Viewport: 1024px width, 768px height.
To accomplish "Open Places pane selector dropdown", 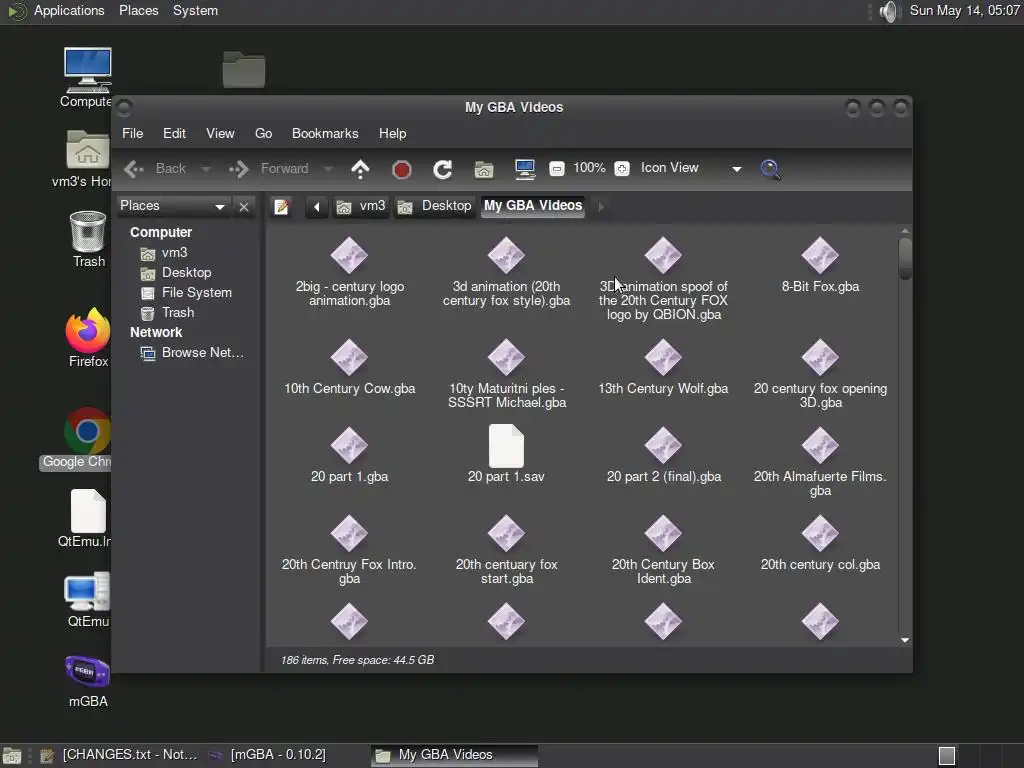I will [173, 206].
